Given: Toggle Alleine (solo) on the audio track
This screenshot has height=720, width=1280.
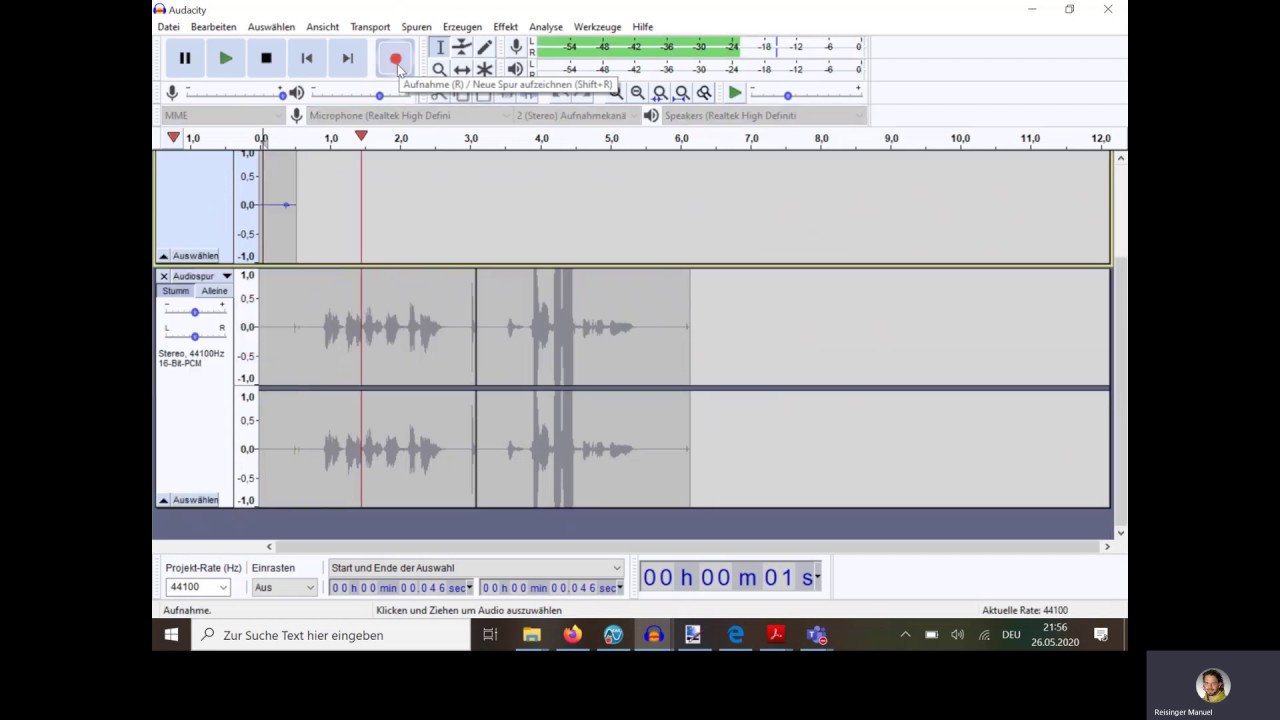Looking at the screenshot, I should 214,291.
